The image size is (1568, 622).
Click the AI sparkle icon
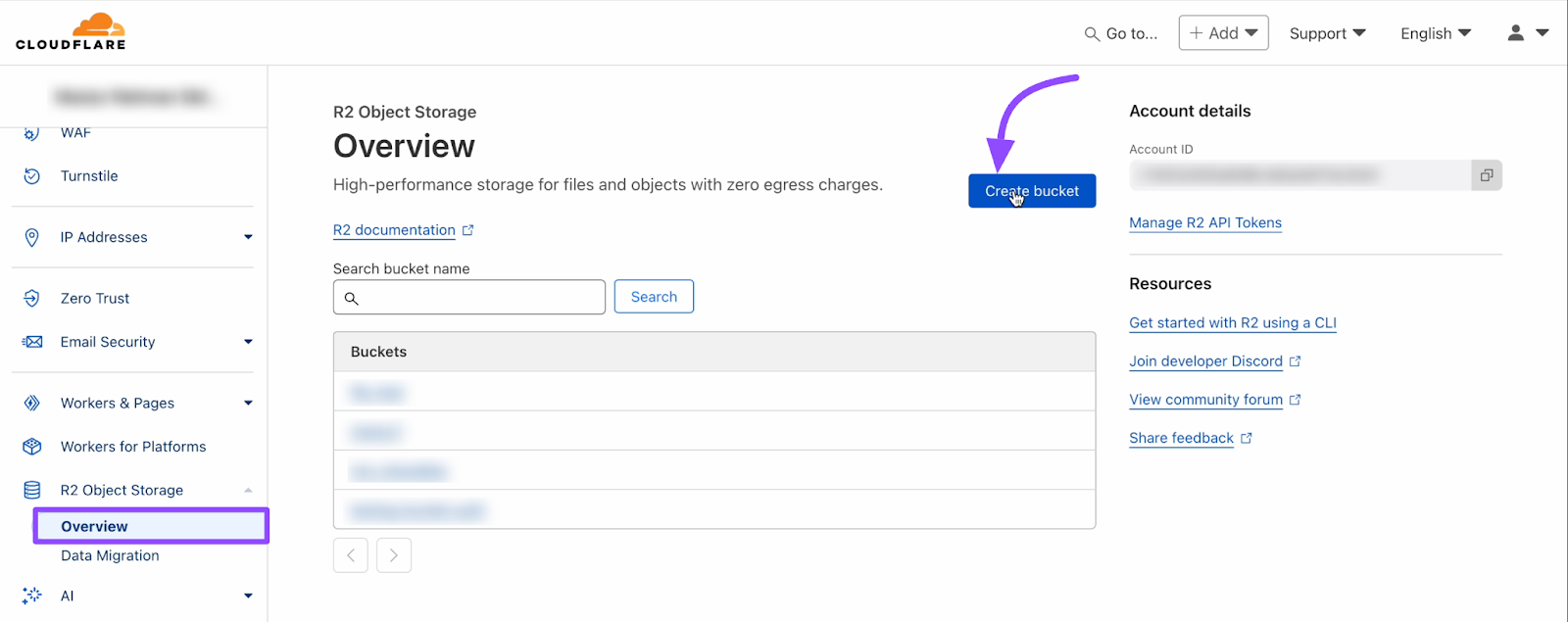click(x=32, y=596)
